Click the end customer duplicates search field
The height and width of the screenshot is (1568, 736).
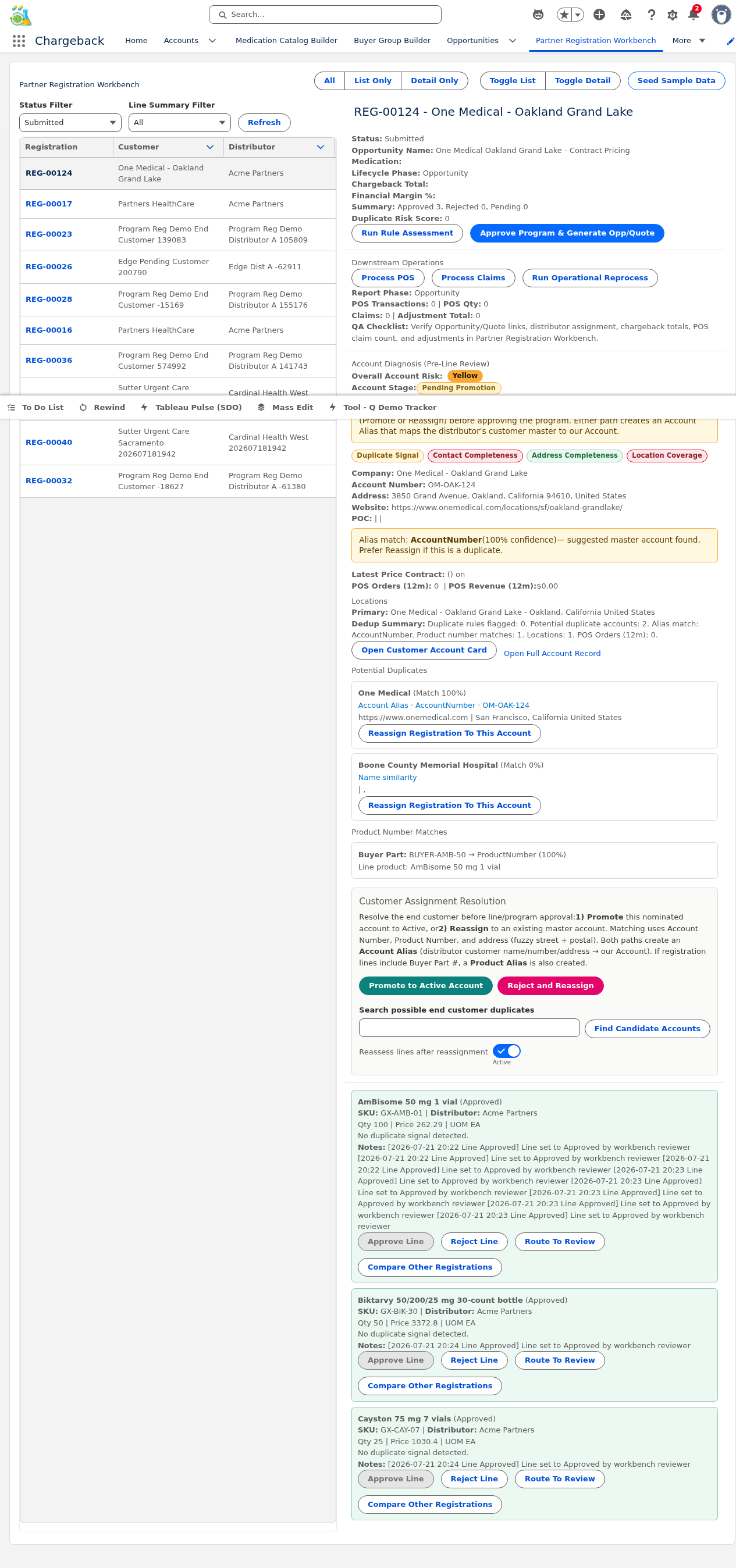point(469,1028)
